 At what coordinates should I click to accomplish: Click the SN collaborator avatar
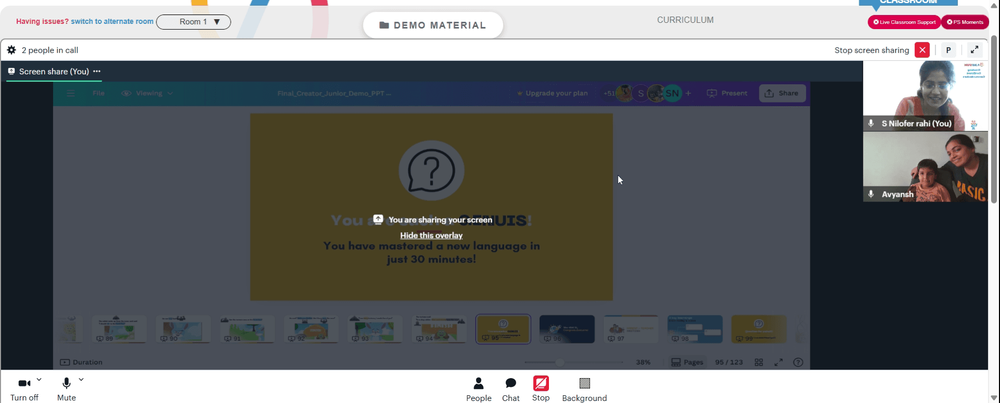tap(672, 93)
